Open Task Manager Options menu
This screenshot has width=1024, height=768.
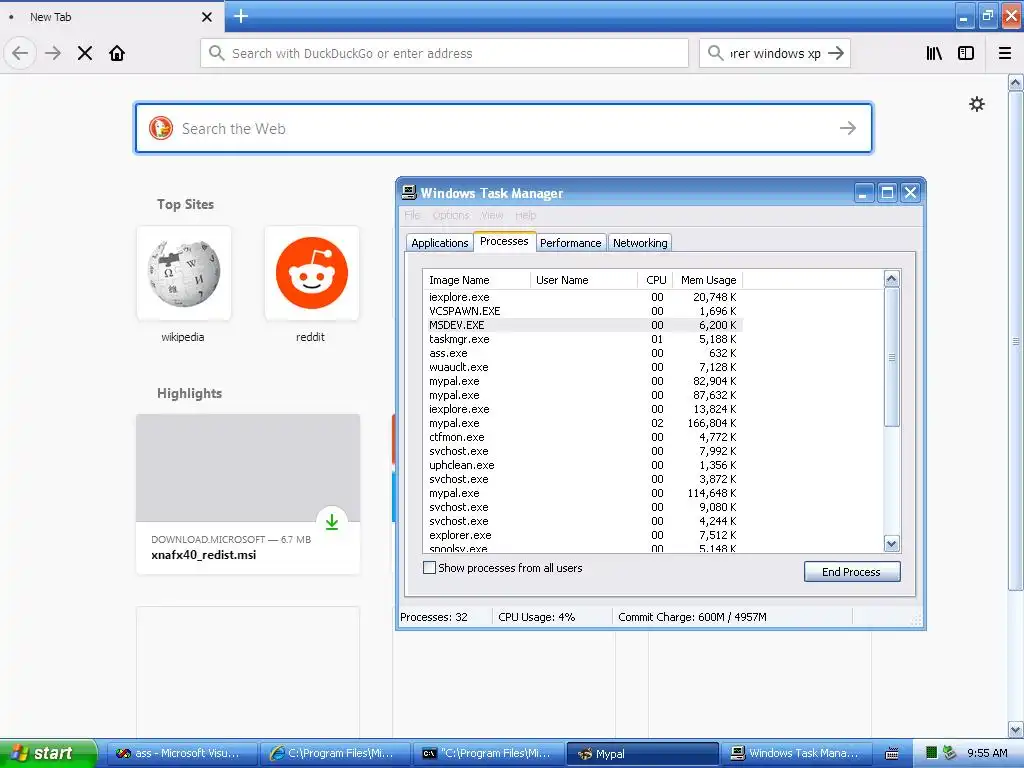tap(451, 215)
